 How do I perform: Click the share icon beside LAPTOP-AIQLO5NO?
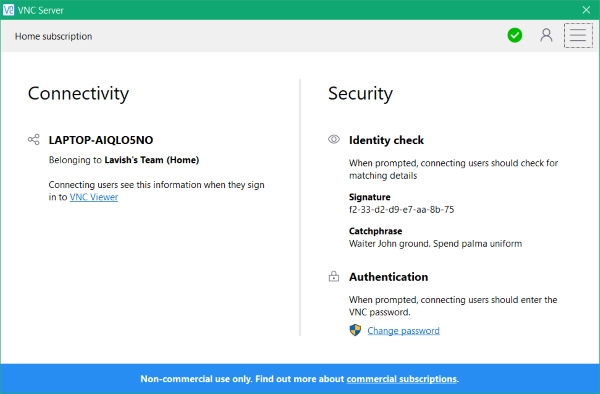pyautogui.click(x=34, y=139)
